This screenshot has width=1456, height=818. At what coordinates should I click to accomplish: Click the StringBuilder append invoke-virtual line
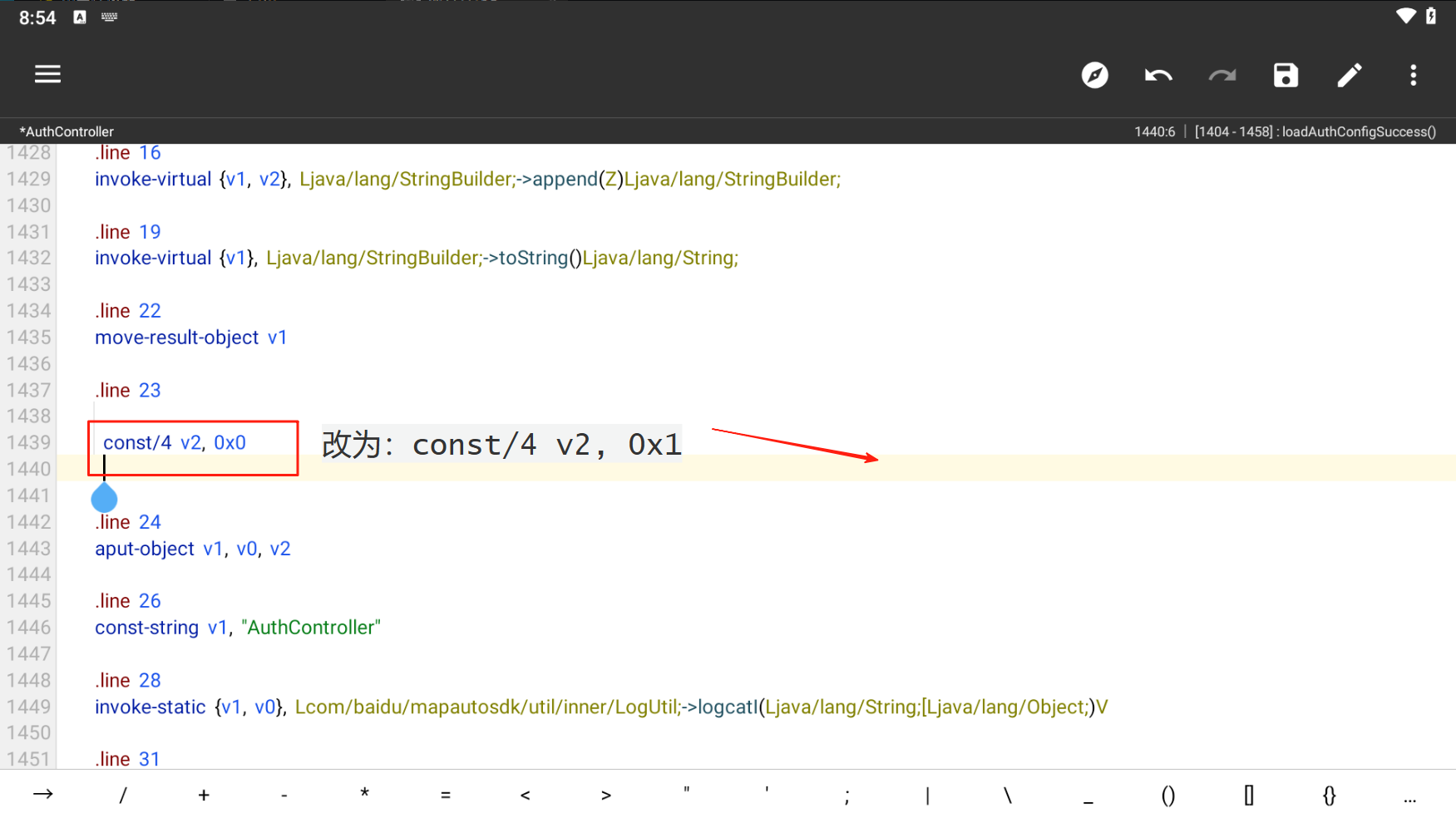coord(468,180)
